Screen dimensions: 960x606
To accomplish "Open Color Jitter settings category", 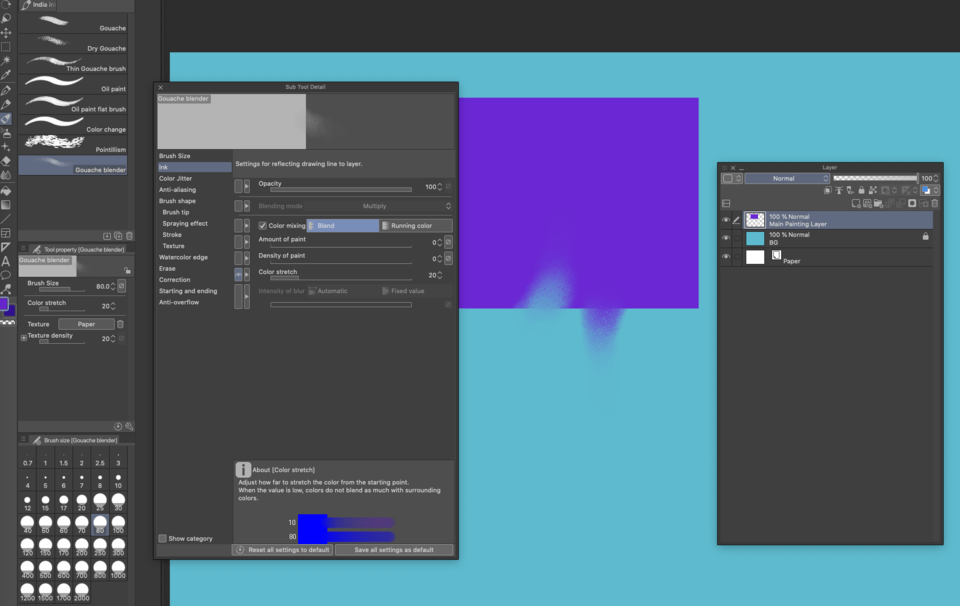I will click(176, 179).
